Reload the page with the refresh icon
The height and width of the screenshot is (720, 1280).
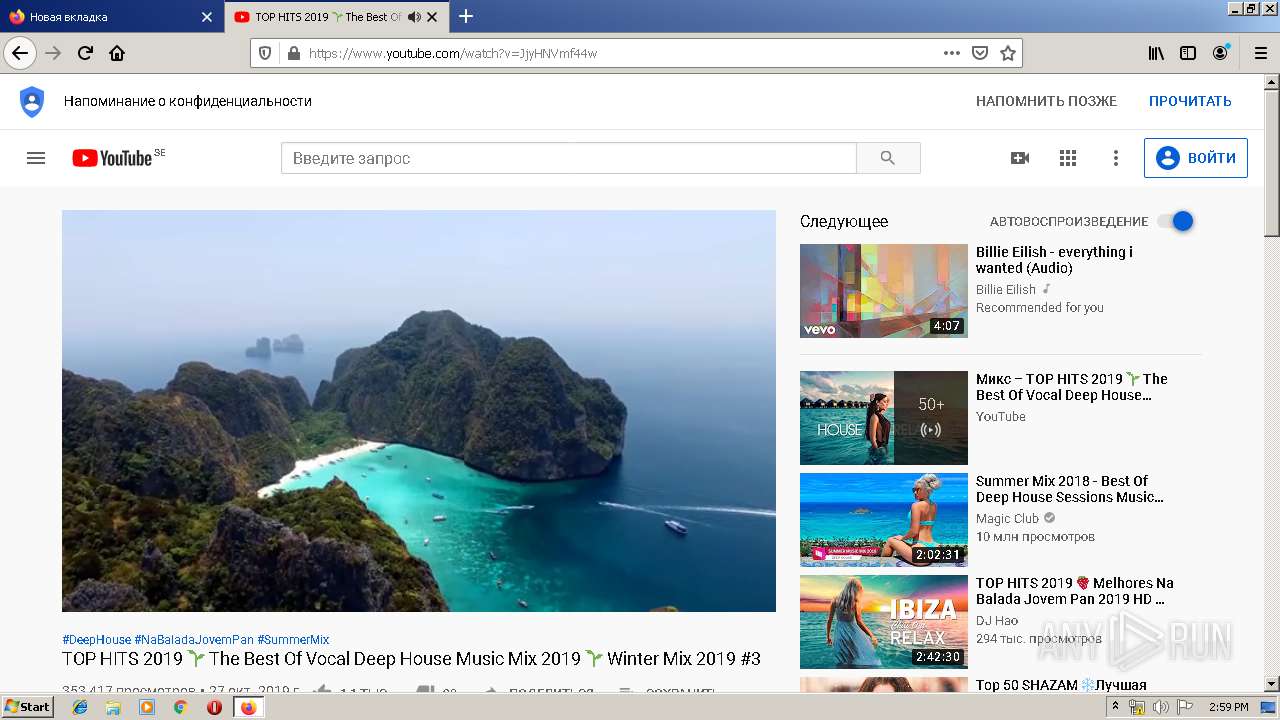85,53
